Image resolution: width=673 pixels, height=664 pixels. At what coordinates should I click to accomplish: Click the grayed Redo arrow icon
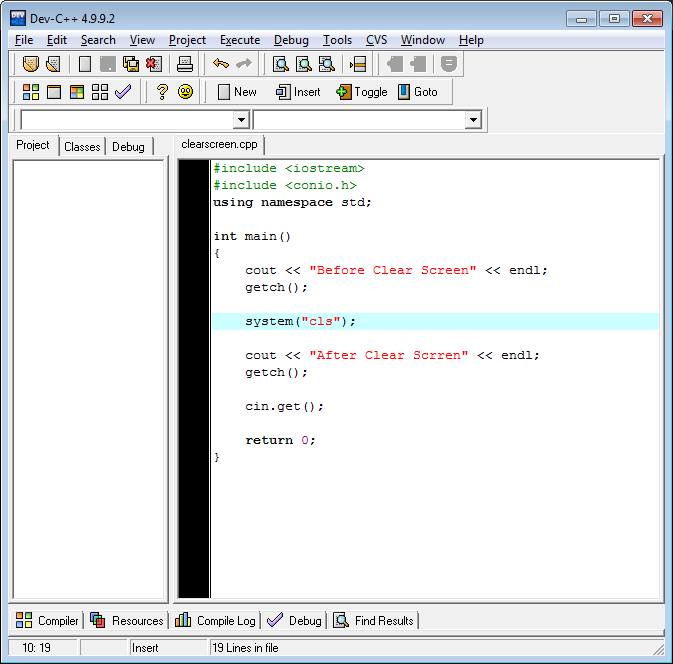click(x=244, y=64)
